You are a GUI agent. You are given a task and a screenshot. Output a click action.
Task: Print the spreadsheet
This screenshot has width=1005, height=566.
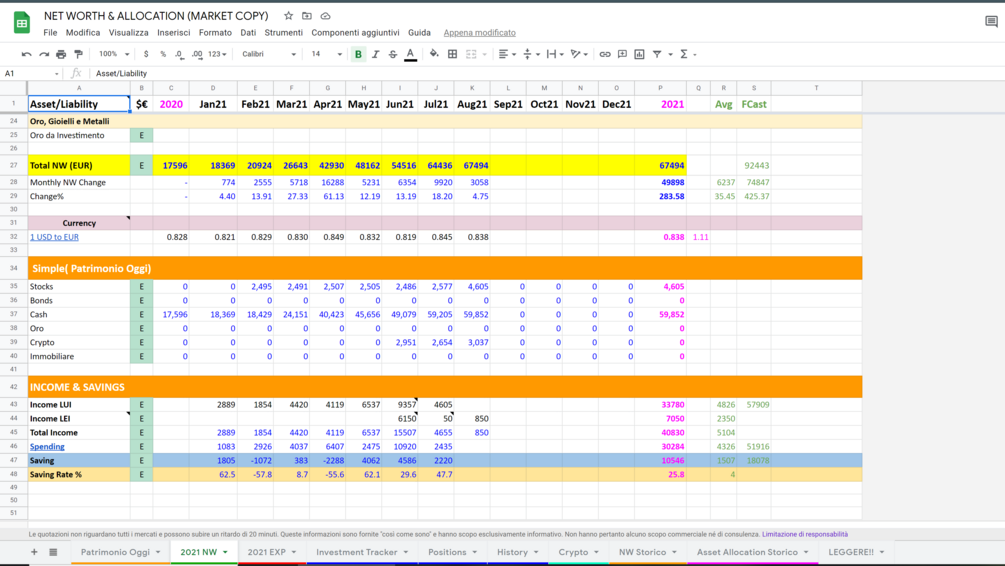61,54
